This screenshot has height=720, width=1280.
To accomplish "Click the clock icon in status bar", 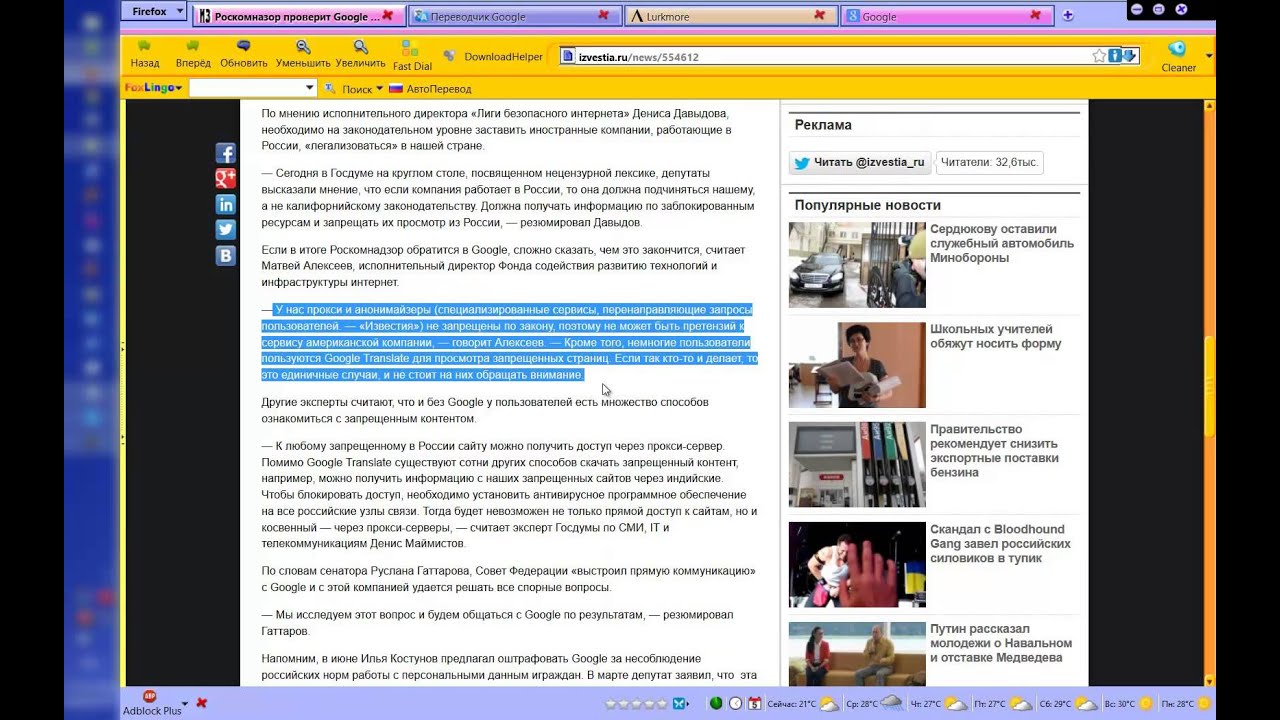I will pyautogui.click(x=735, y=704).
